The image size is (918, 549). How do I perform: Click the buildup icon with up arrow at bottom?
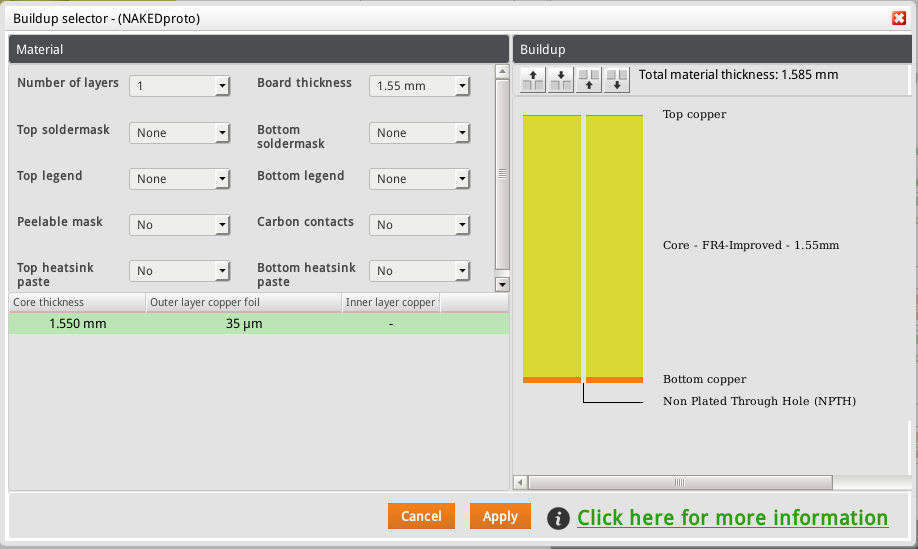tap(589, 80)
